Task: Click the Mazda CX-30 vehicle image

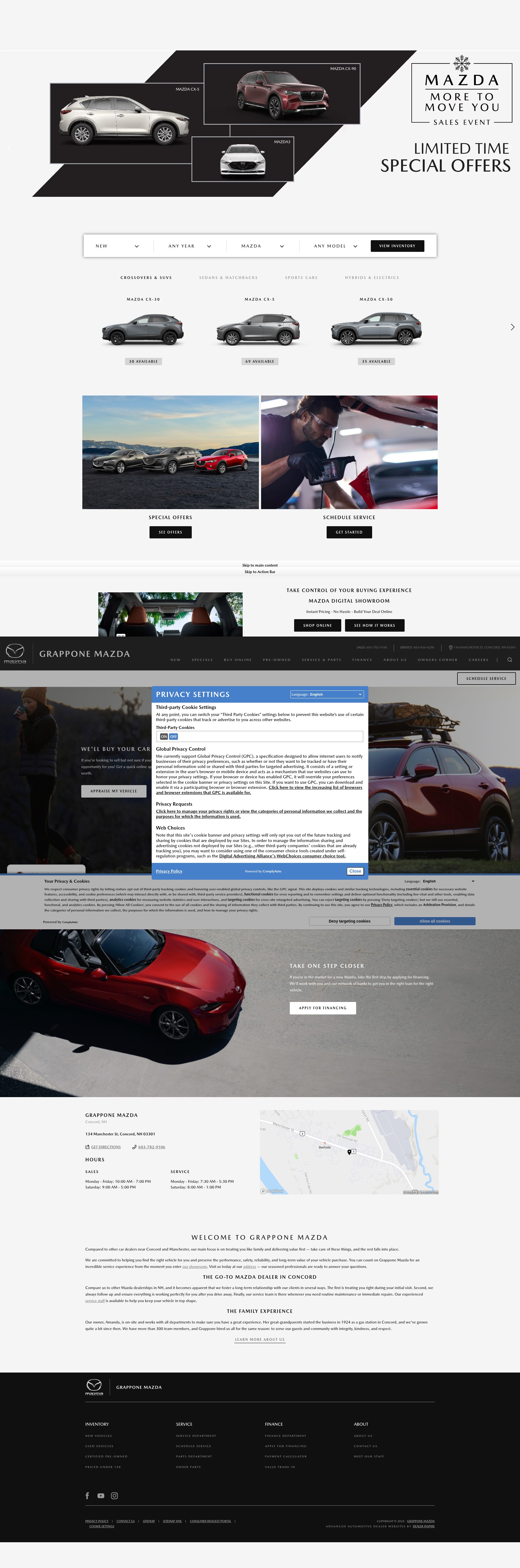Action: (x=143, y=329)
